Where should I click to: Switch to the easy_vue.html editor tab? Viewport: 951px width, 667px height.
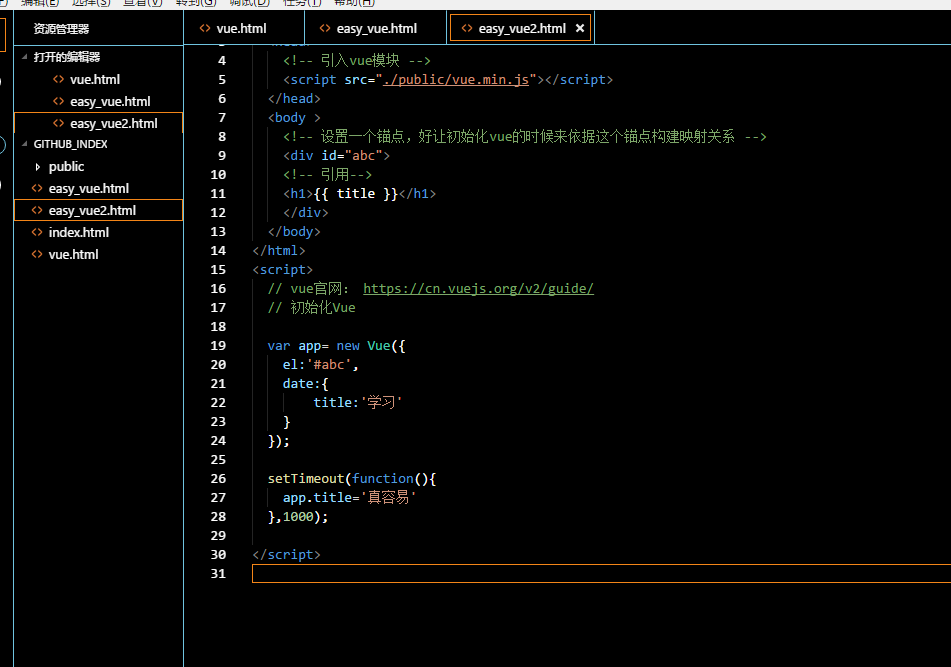376,28
